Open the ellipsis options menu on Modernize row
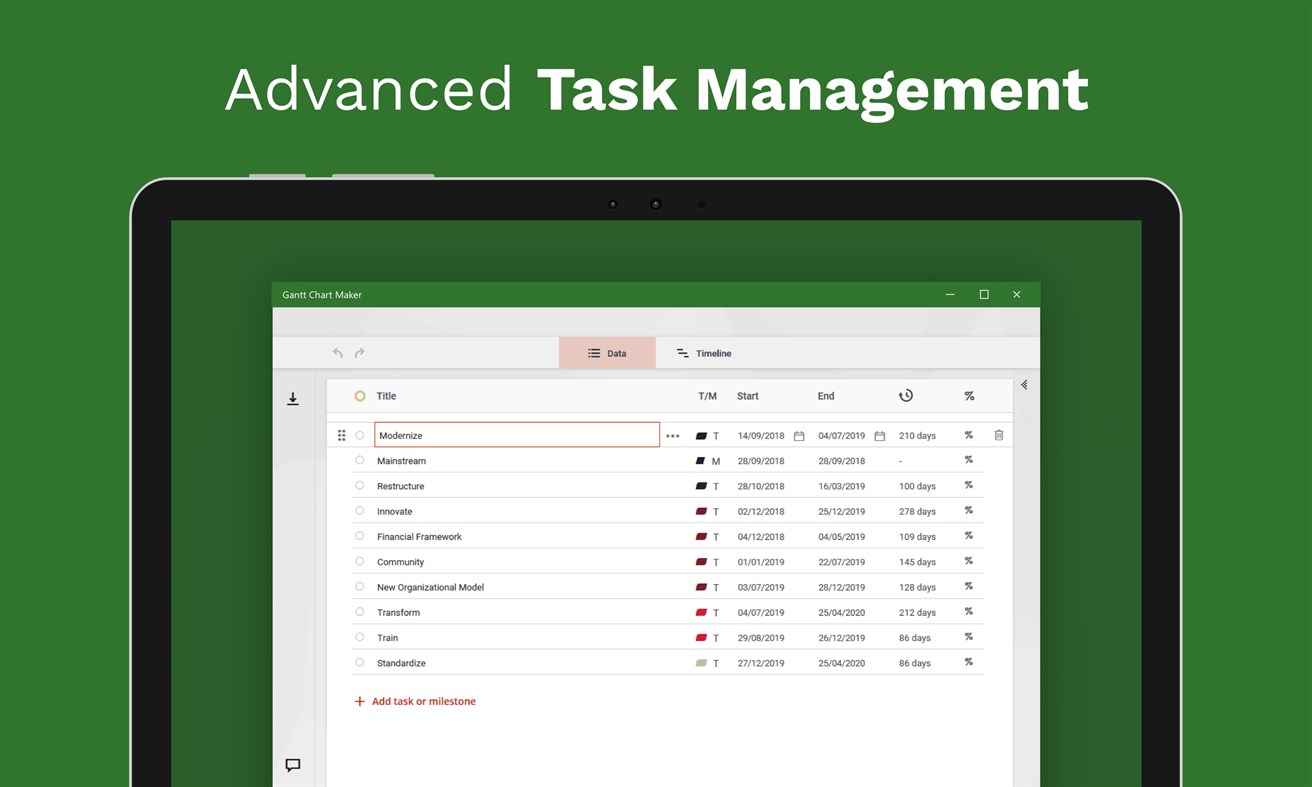This screenshot has height=787, width=1312. coord(673,435)
